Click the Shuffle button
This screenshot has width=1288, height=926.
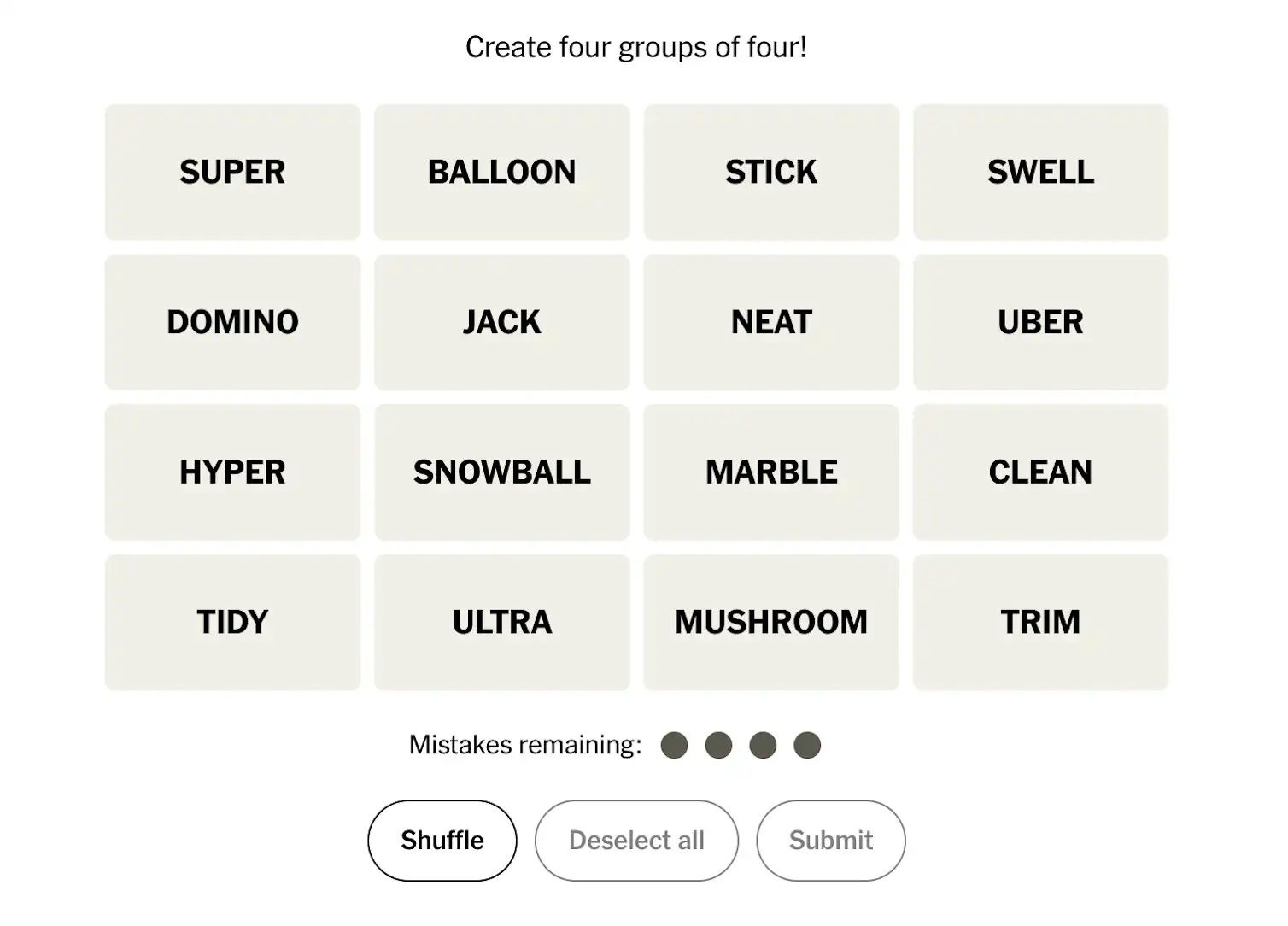pos(441,840)
